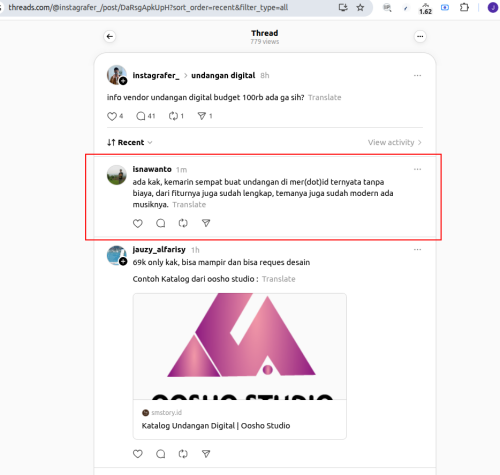Click the jauzy_alfarisy profile picture
Screen dimensions: 500x475
[x=116, y=255]
